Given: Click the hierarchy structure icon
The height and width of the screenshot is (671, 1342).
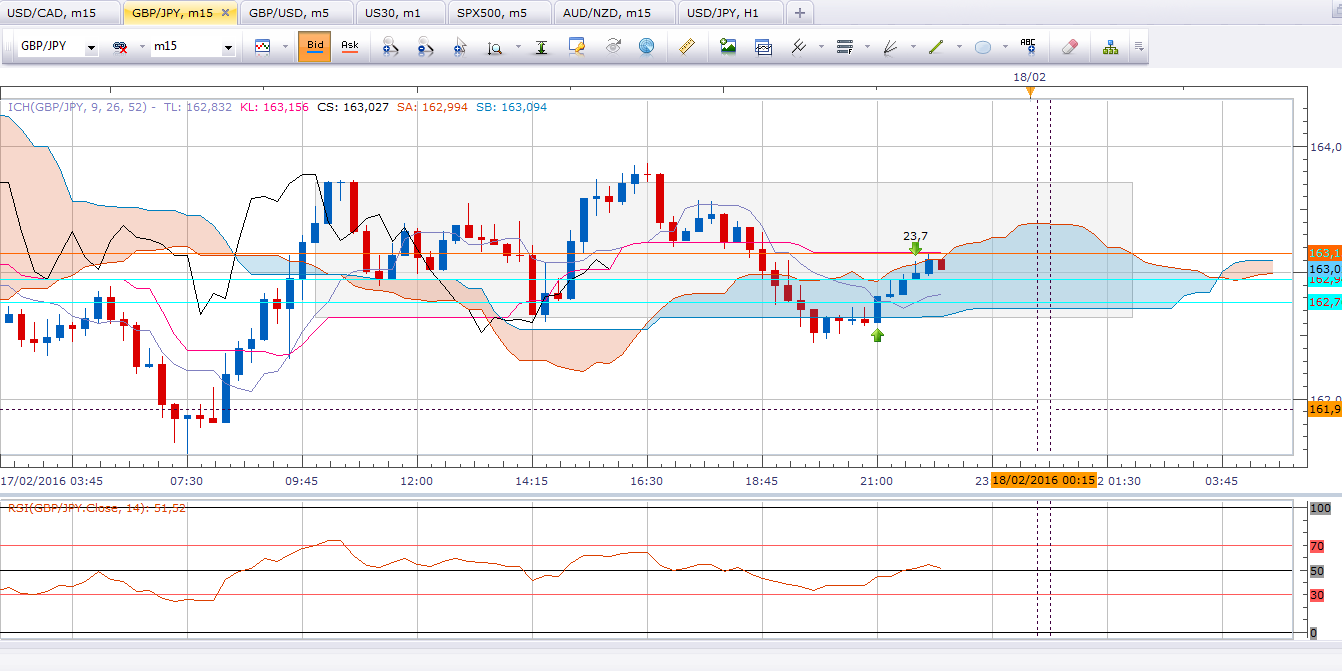Looking at the screenshot, I should (1110, 46).
